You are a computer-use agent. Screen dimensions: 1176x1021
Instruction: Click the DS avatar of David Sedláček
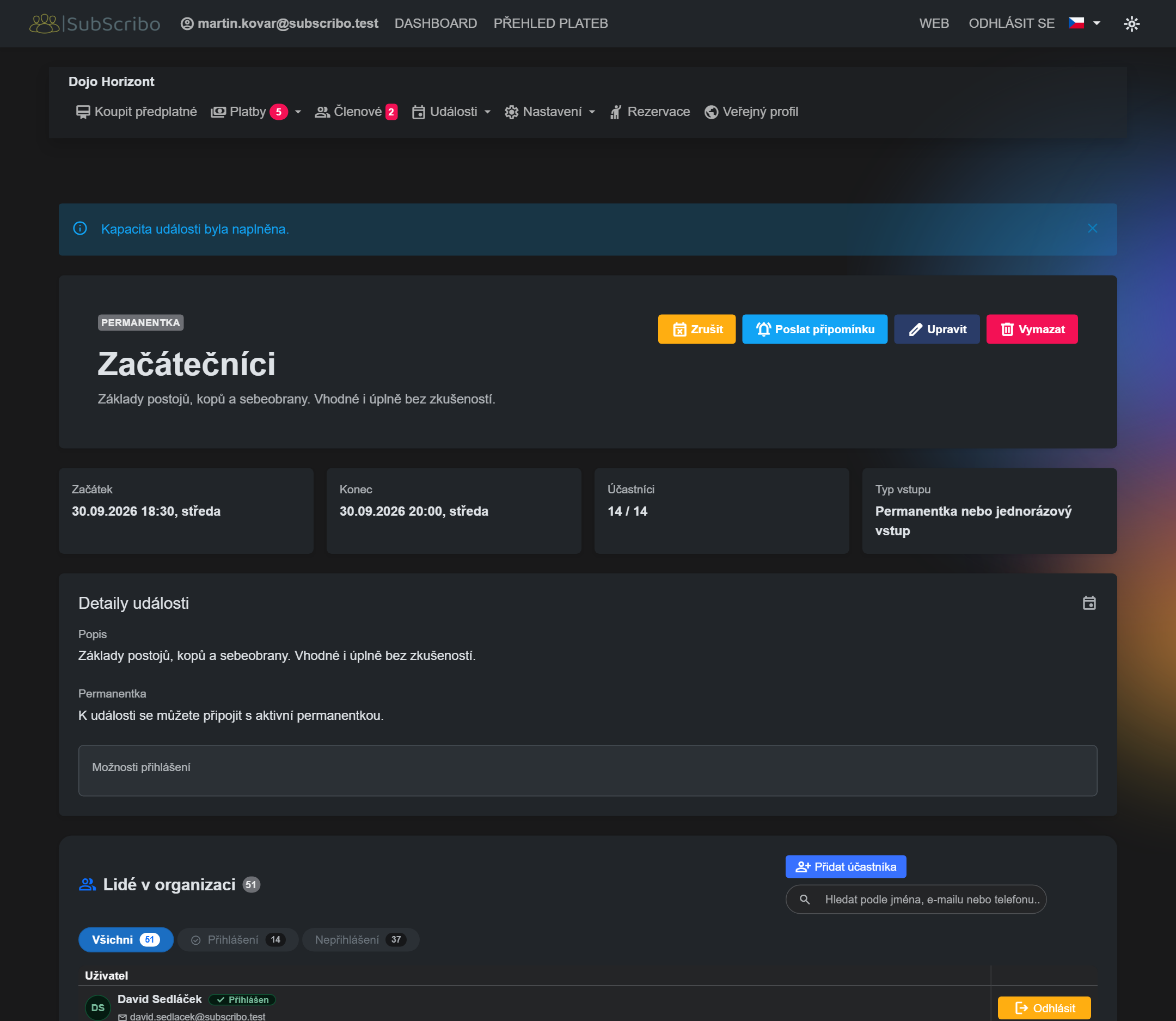point(97,1007)
